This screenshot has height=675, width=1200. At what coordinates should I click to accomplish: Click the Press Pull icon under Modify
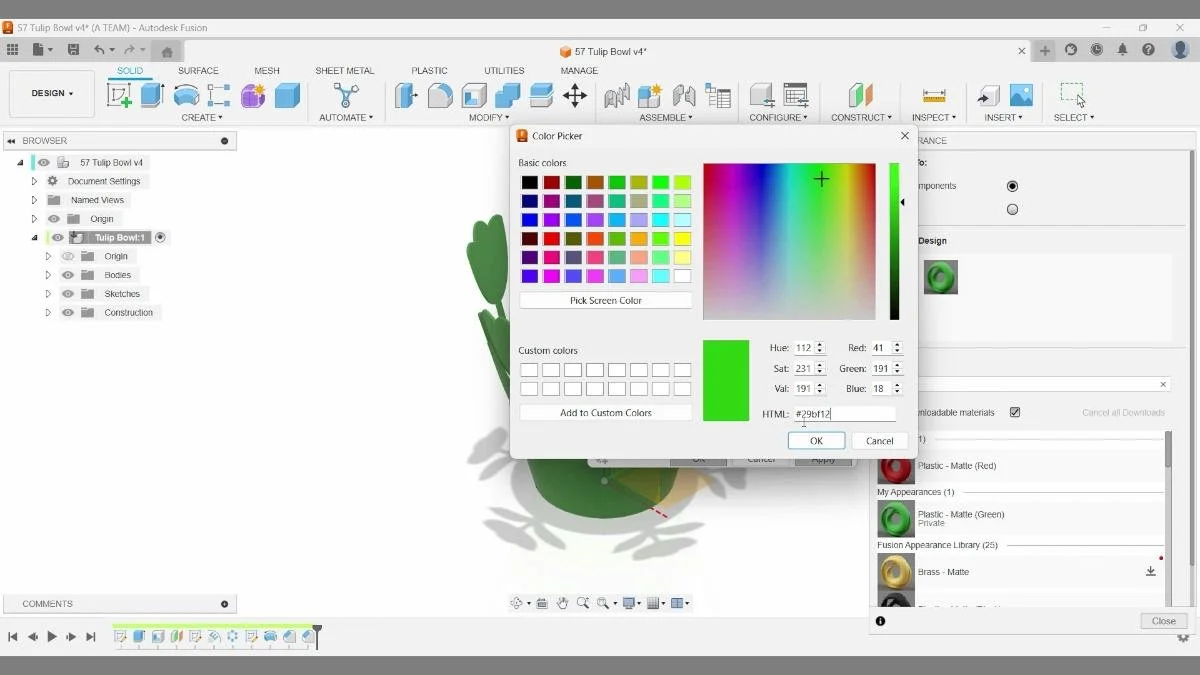click(x=406, y=96)
